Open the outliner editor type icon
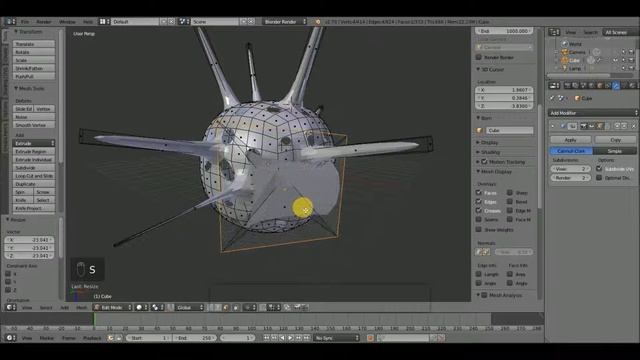This screenshot has height=360, width=640. tap(553, 32)
